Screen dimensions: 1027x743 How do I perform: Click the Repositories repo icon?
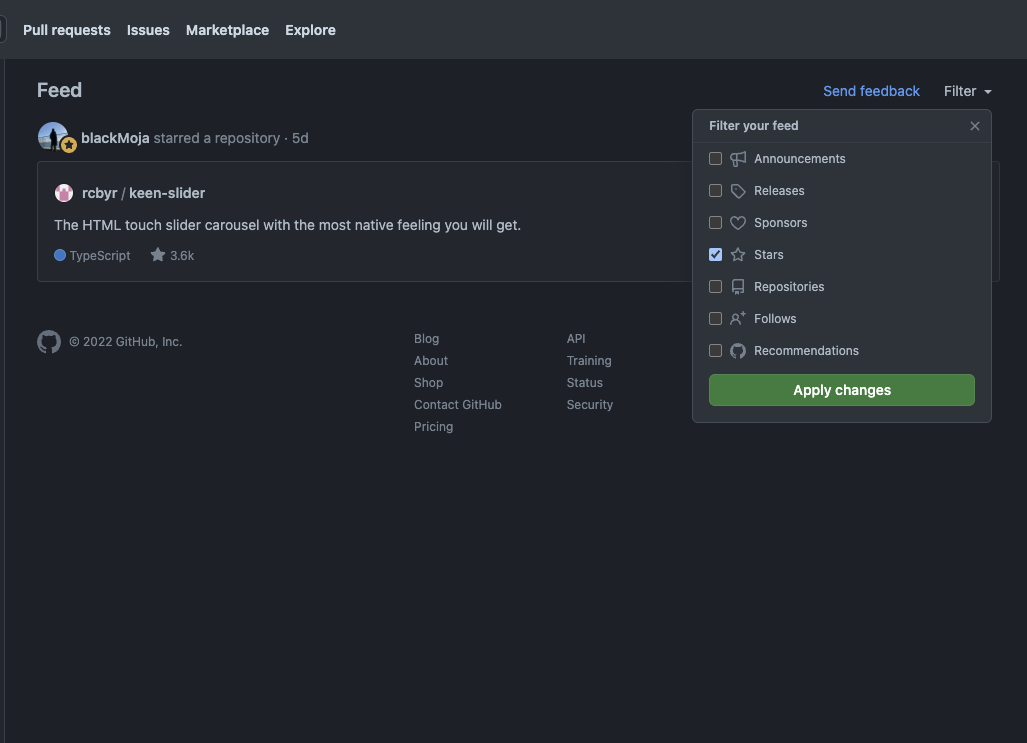click(x=738, y=286)
